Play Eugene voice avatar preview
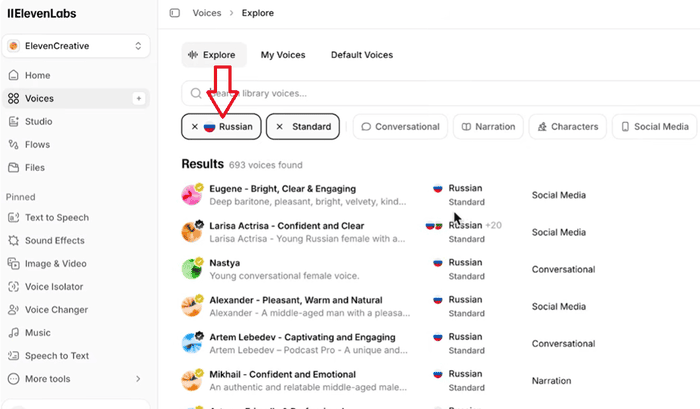This screenshot has width=700, height=409. 192,195
